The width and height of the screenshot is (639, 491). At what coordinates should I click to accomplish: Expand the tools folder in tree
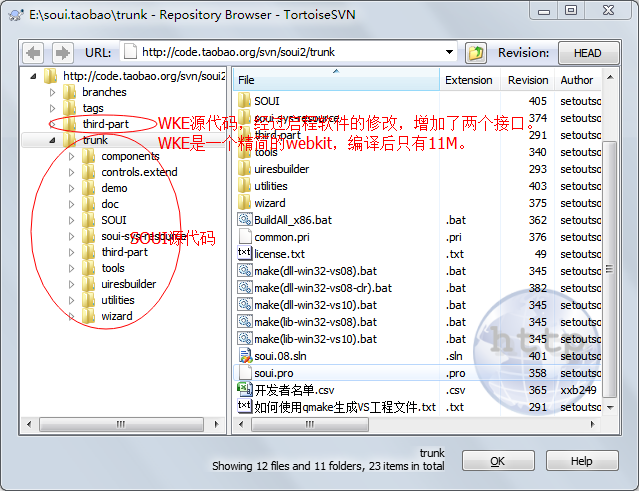[72, 268]
